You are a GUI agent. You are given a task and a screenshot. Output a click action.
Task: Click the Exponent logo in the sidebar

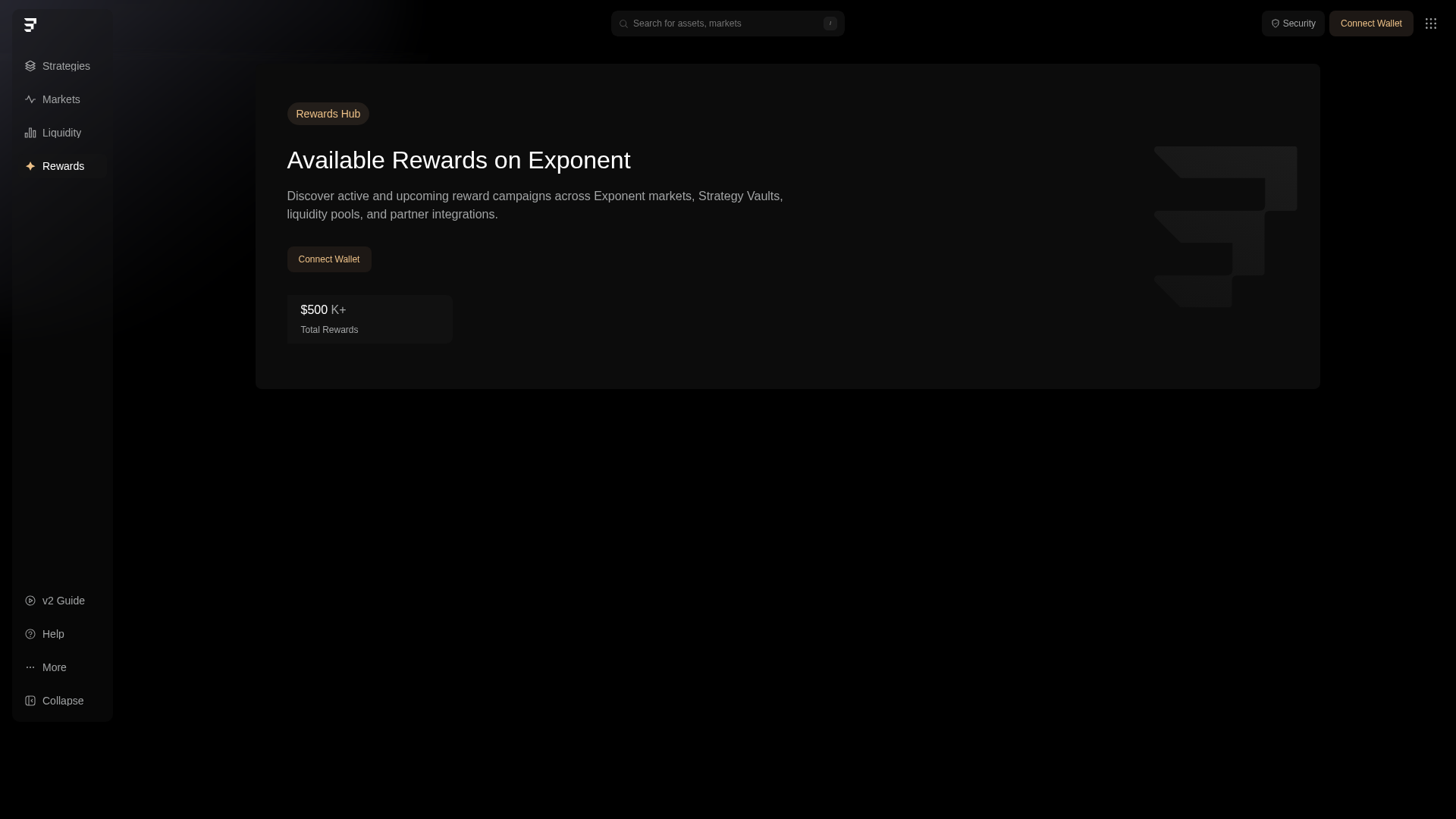(x=30, y=25)
